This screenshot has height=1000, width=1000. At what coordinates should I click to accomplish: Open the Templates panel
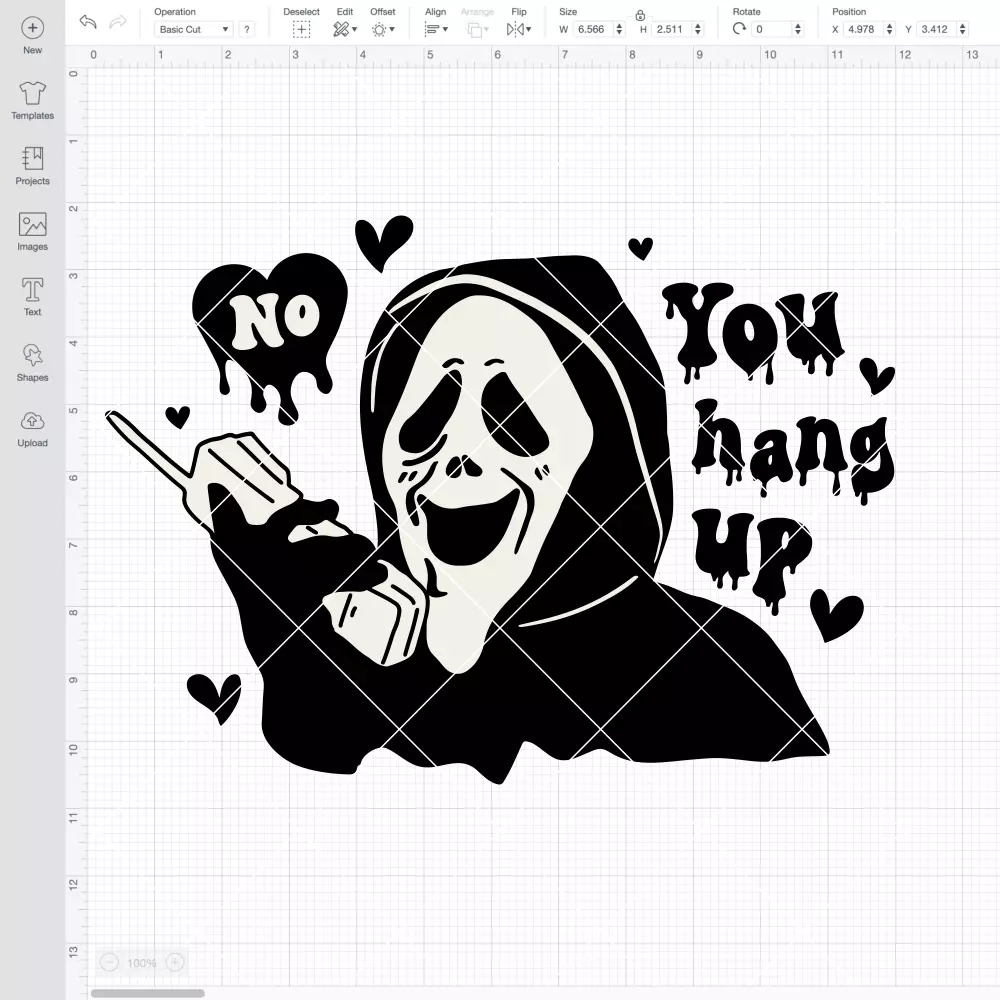tap(33, 101)
